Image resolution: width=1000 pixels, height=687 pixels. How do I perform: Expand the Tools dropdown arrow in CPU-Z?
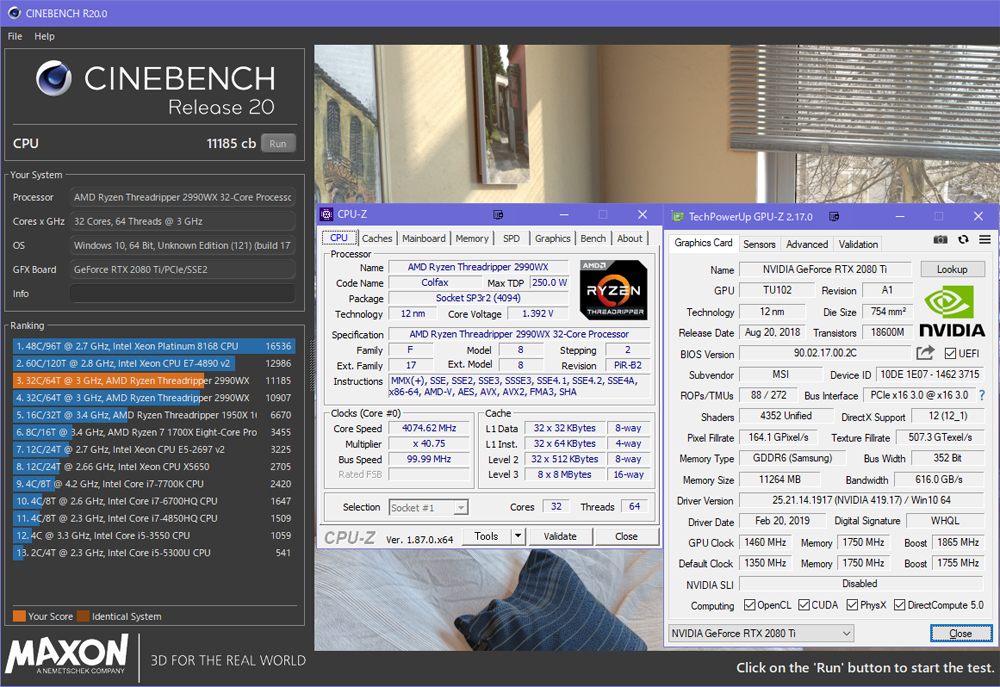click(517, 536)
